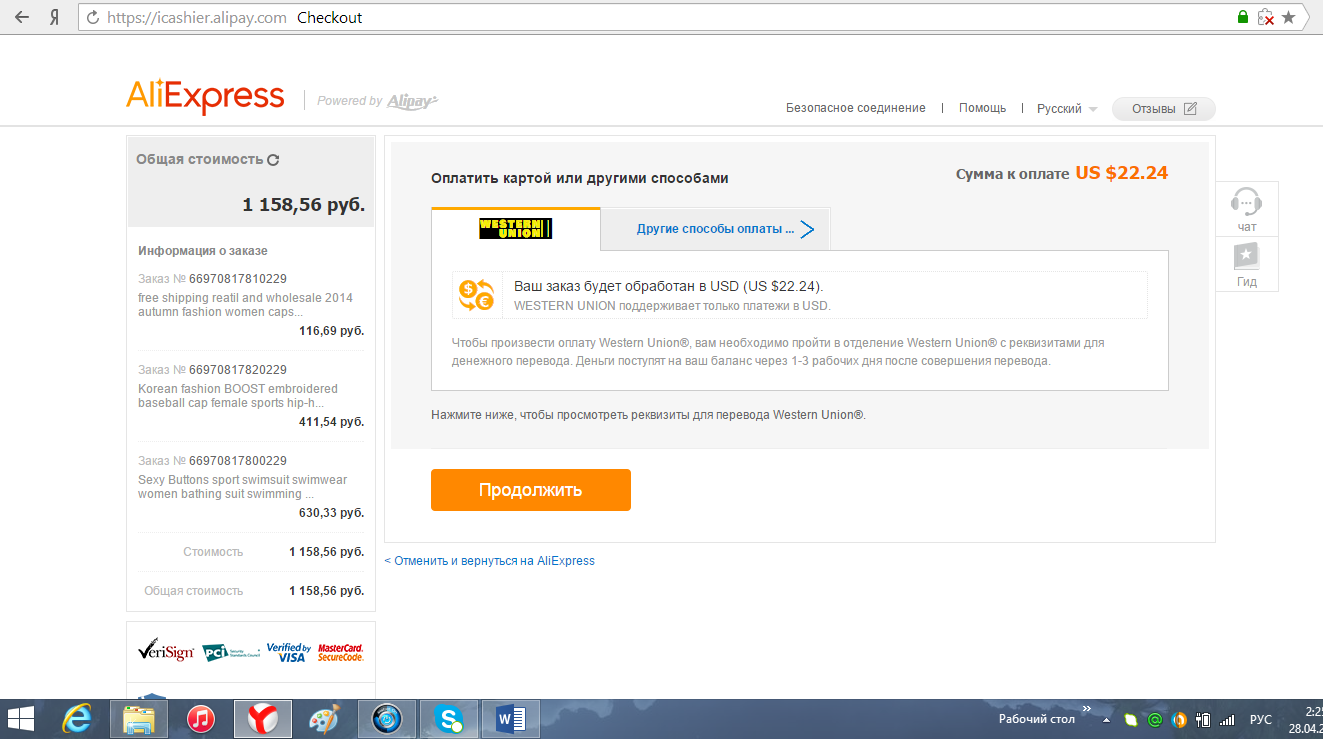Open iTunes from taskbar

[201, 718]
